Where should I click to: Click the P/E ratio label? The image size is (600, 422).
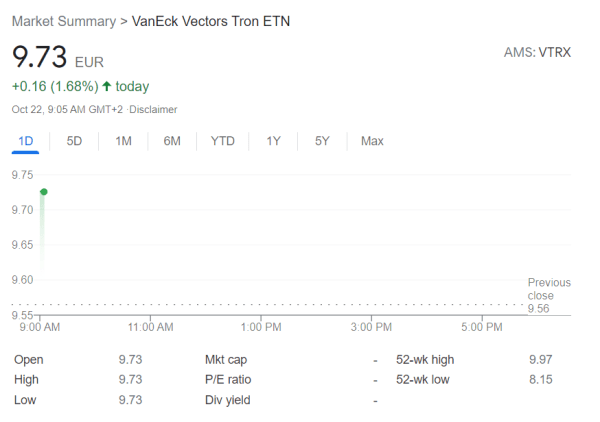226,380
